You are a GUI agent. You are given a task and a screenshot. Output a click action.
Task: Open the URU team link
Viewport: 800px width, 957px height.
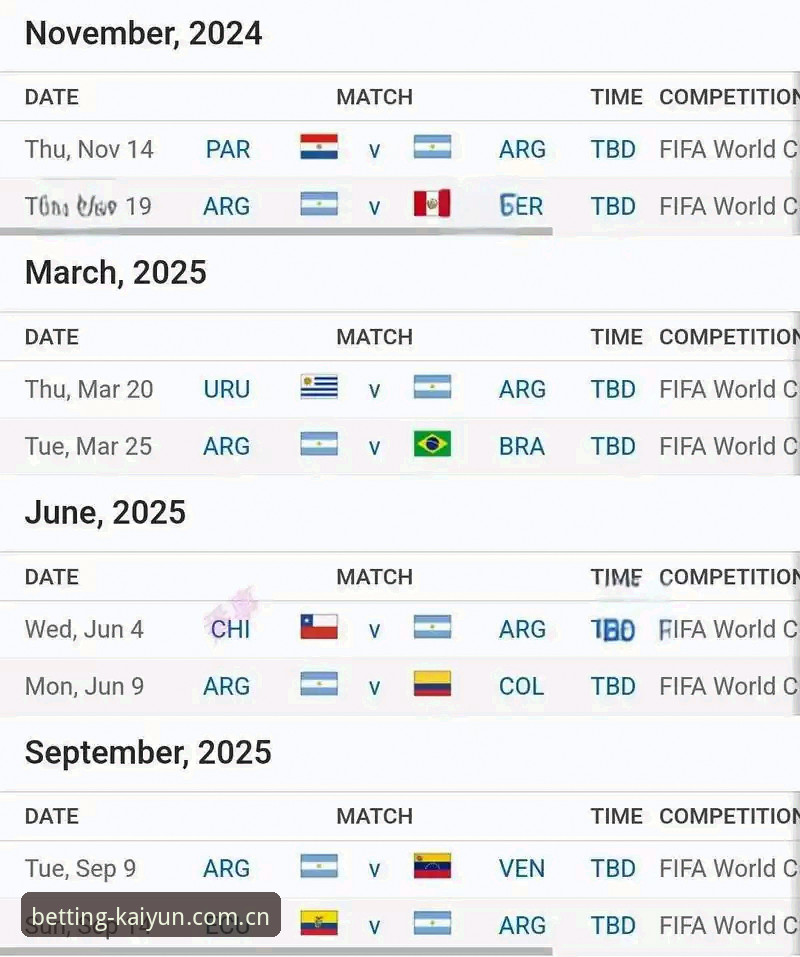tap(227, 389)
